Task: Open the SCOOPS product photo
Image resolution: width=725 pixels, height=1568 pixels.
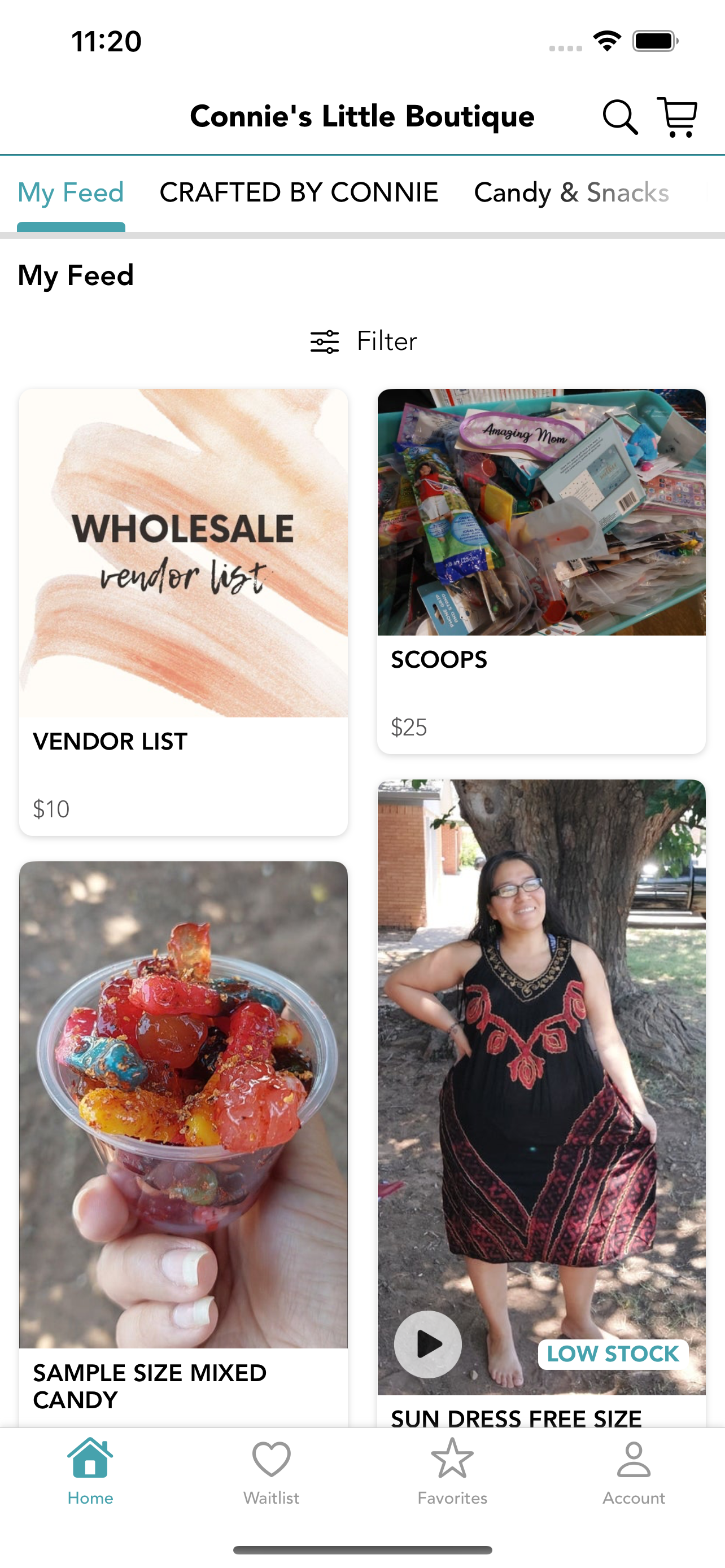Action: click(541, 512)
